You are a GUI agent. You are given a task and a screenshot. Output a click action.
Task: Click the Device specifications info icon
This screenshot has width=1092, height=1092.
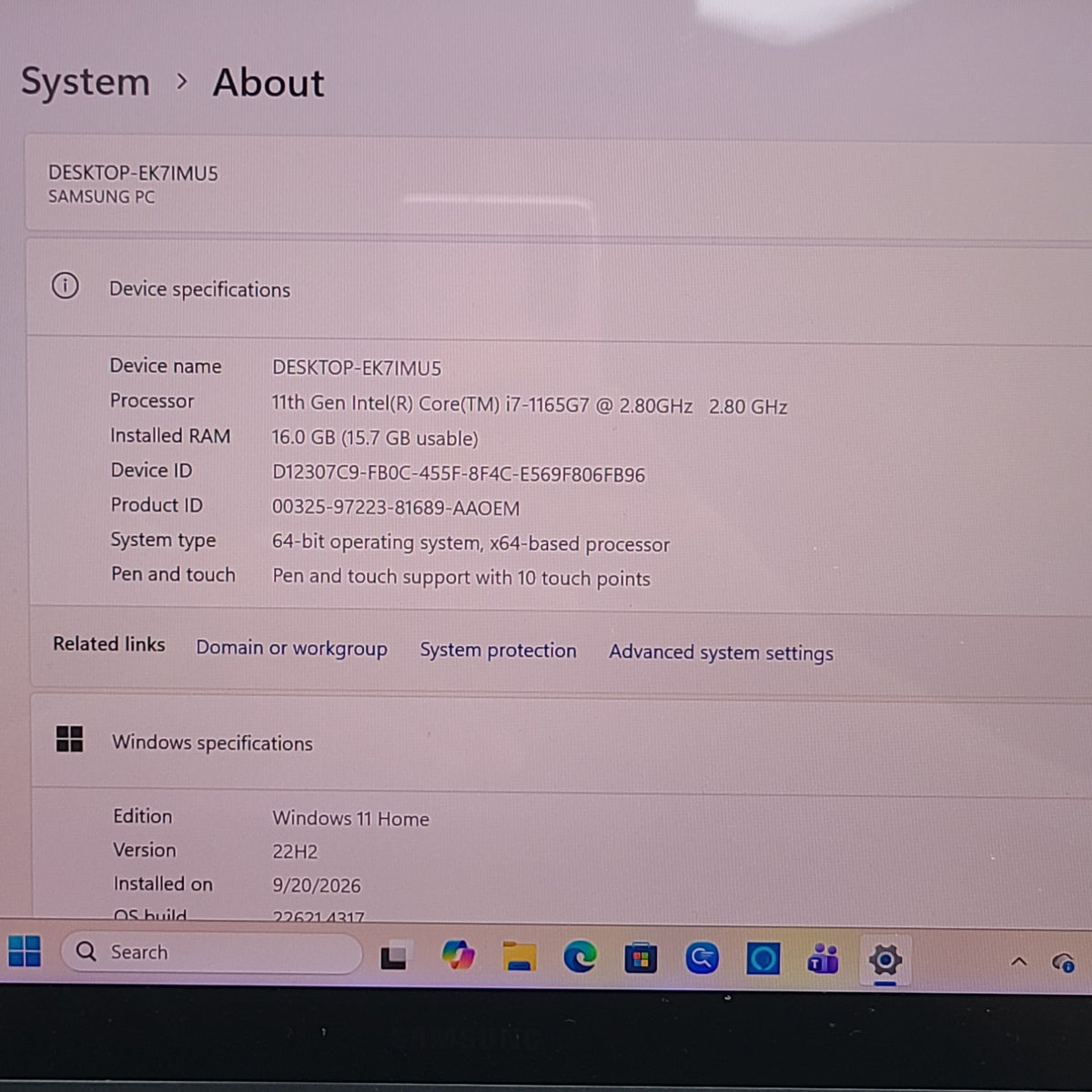tap(65, 286)
